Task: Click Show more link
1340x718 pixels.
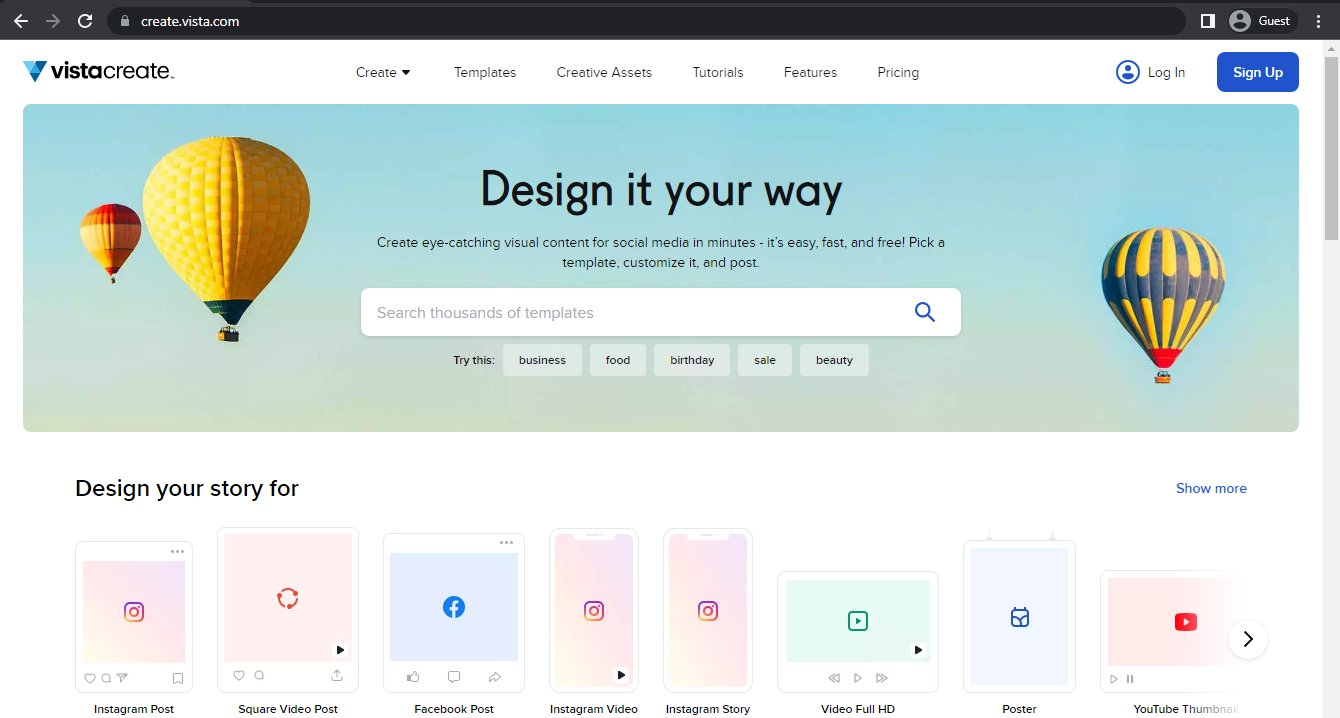Action: click(1211, 488)
